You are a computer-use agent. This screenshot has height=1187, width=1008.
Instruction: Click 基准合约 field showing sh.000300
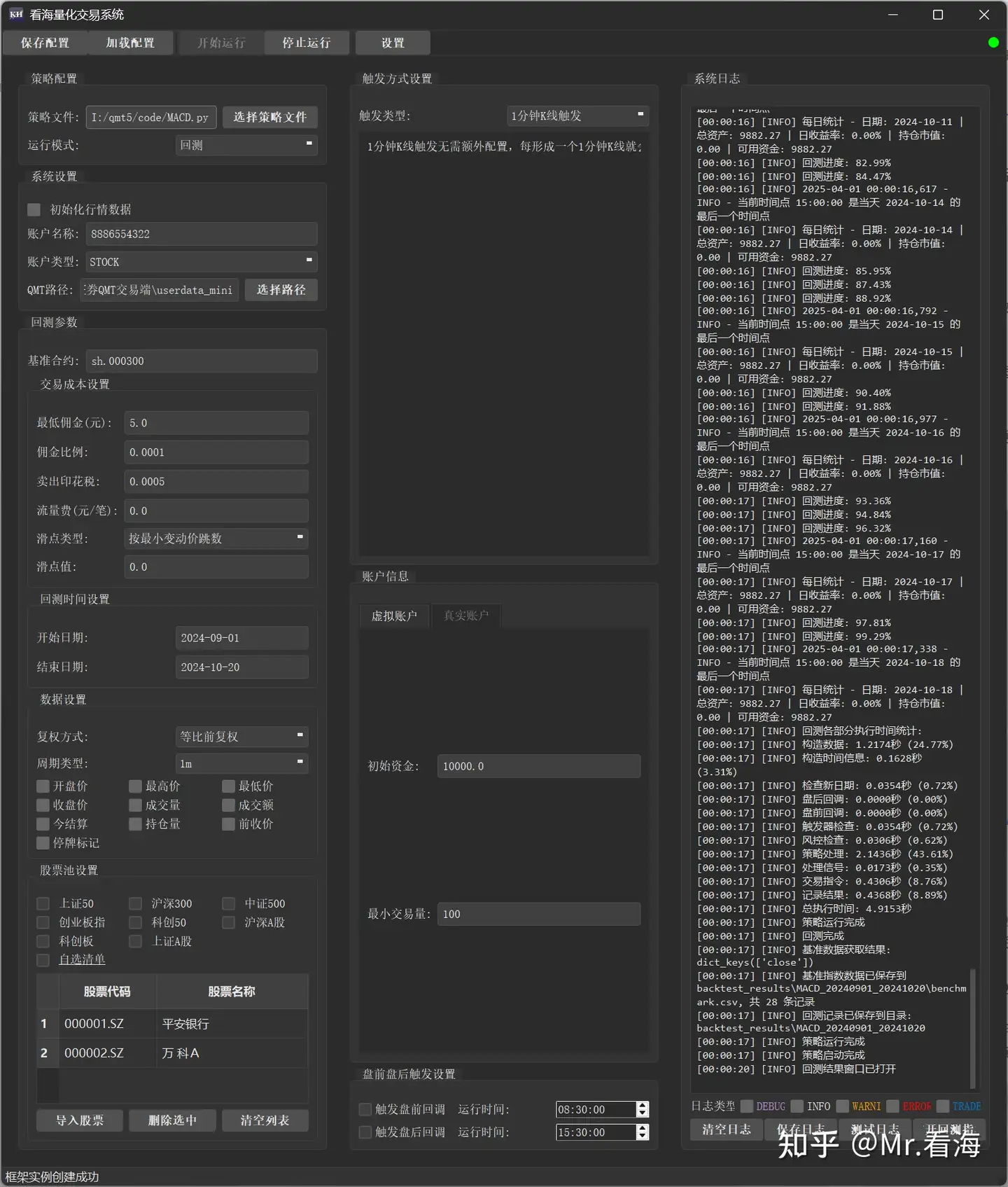[x=202, y=361]
